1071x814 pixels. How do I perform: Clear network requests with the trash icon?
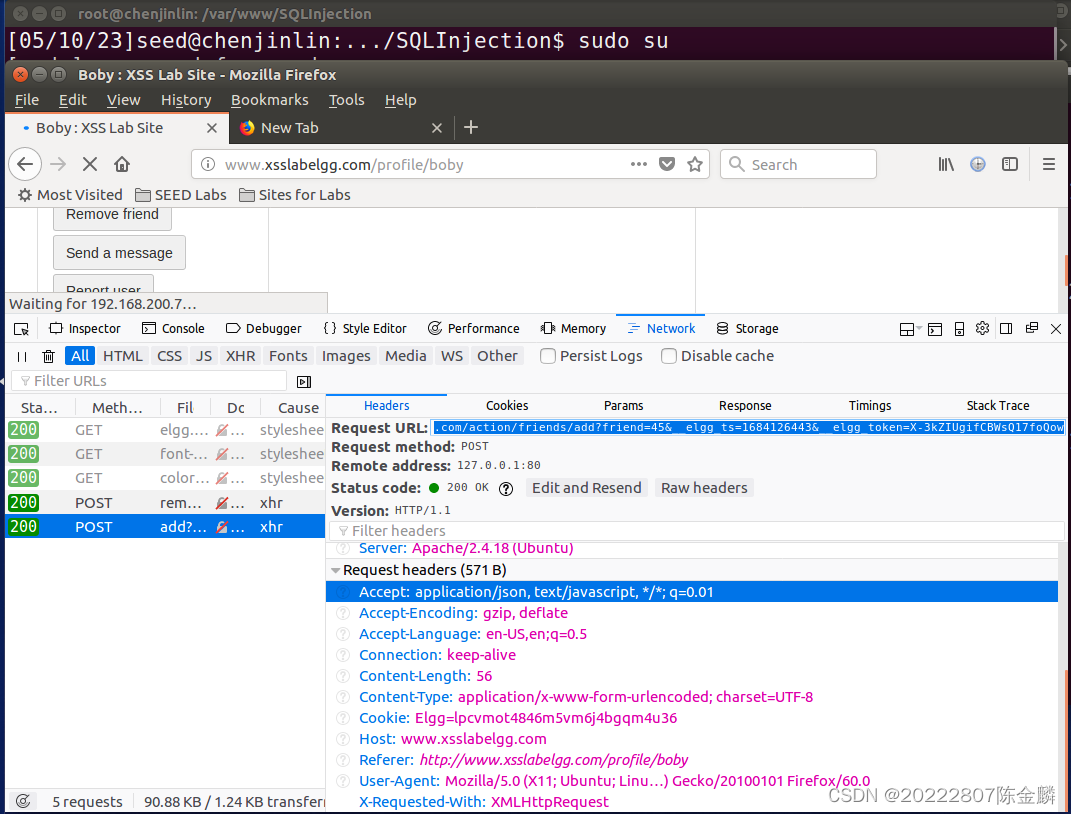coord(48,356)
